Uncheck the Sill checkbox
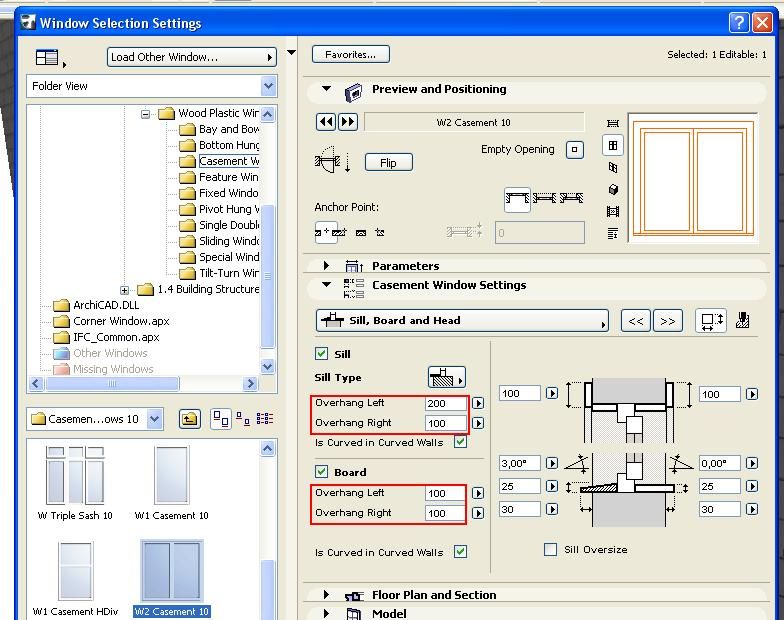Viewport: 784px width, 620px height. tap(322, 353)
